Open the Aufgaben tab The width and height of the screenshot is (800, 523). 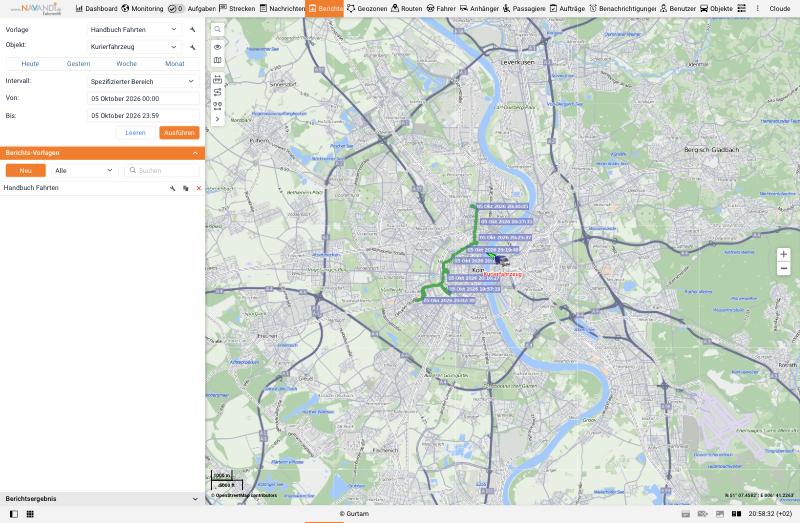[192, 9]
